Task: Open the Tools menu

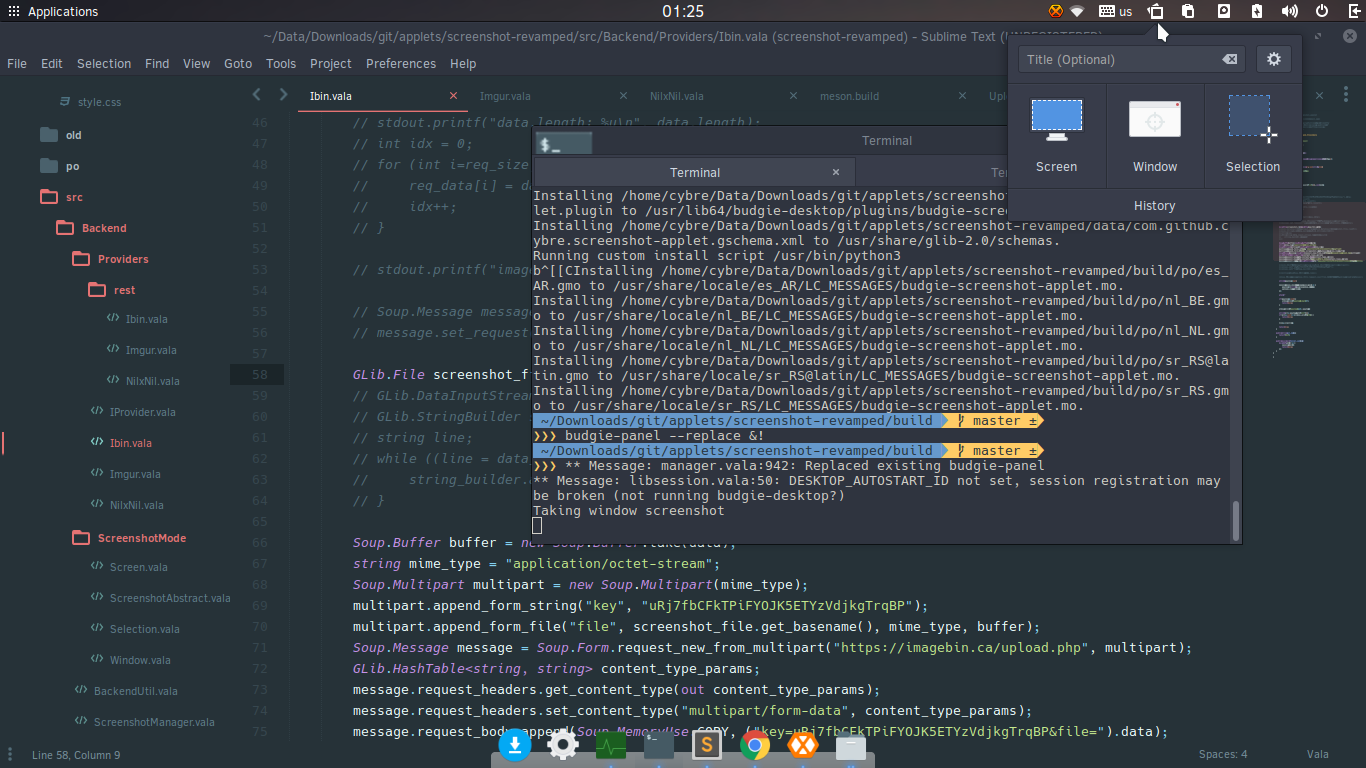Action: click(281, 63)
